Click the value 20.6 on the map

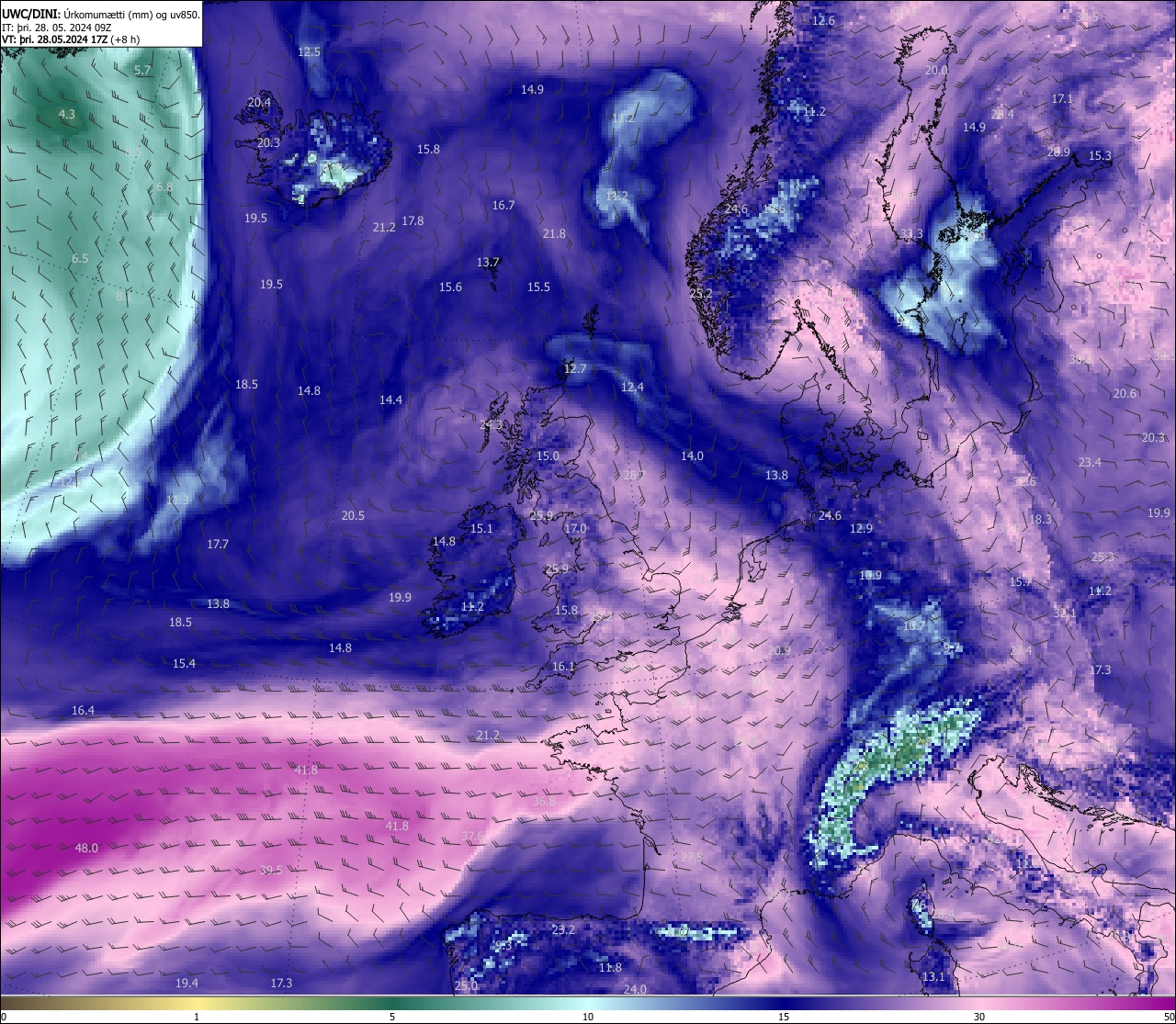1125,393
